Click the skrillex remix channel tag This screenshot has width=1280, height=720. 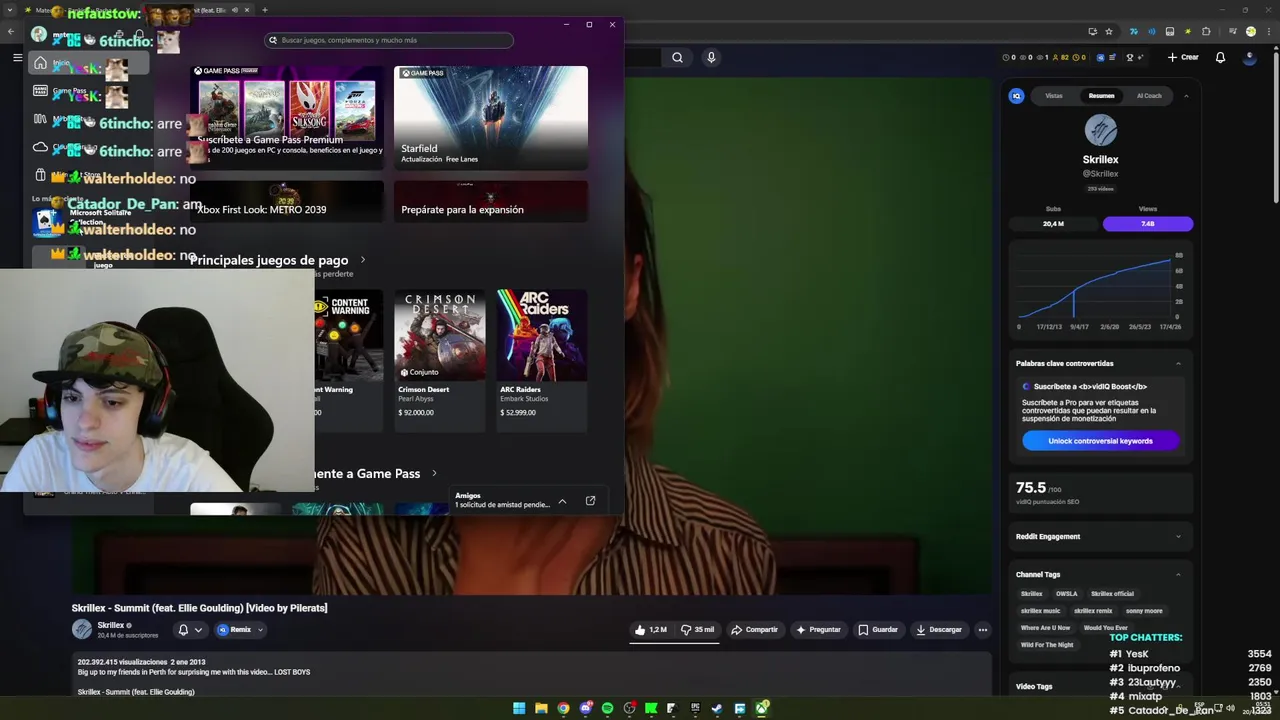[1093, 611]
